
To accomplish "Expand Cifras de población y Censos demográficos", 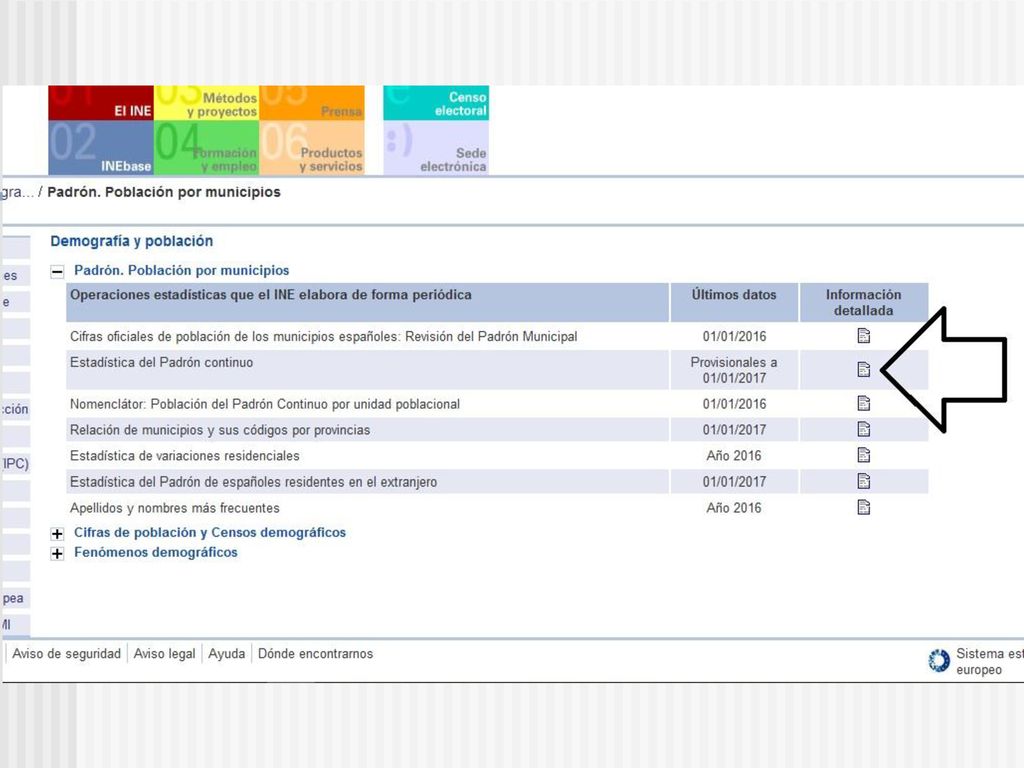I will pyautogui.click(x=57, y=534).
